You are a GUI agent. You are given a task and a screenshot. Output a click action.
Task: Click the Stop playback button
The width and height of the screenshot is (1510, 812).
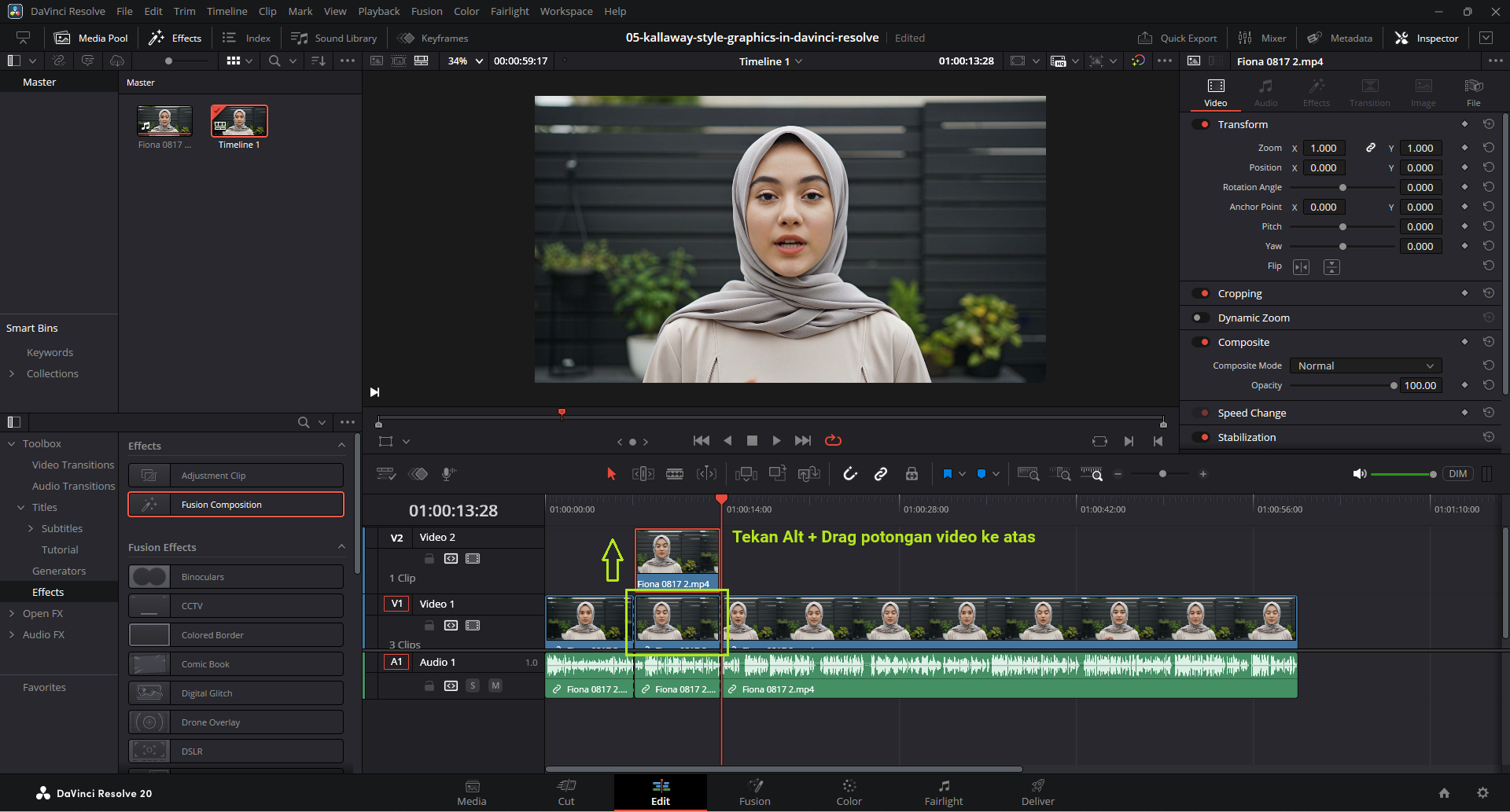752,441
